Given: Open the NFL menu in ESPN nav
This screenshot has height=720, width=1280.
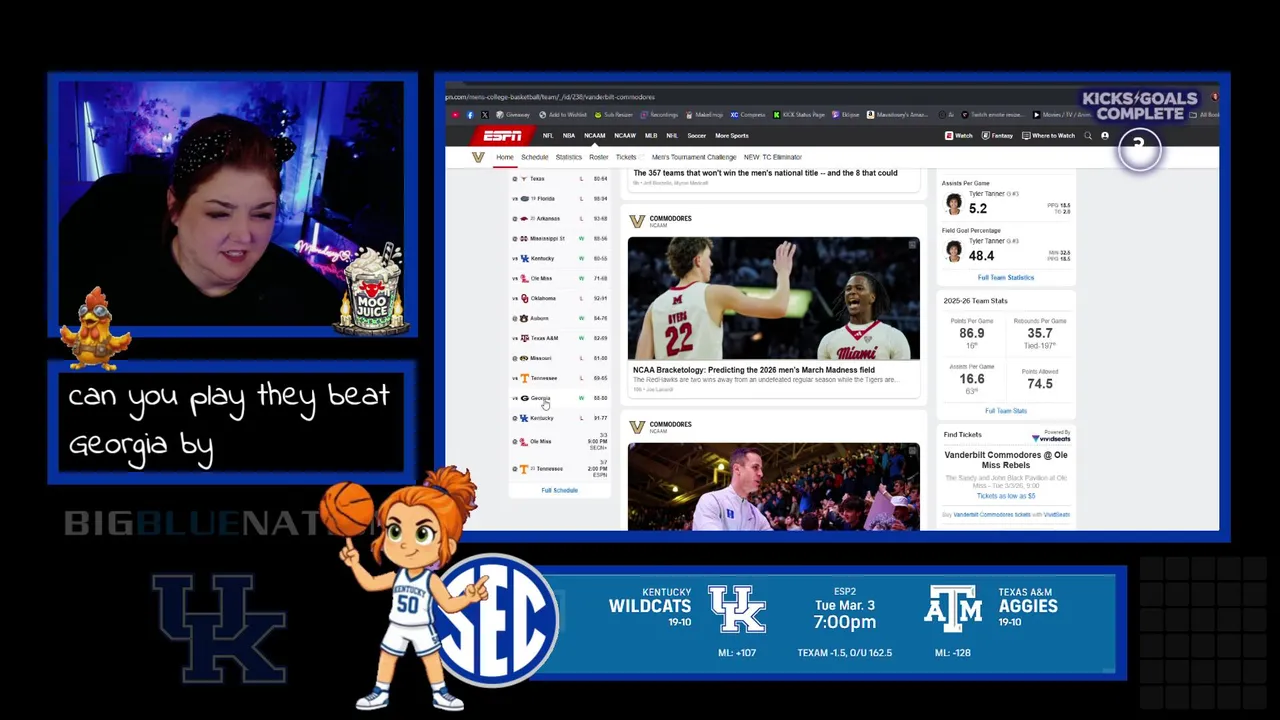Looking at the screenshot, I should 548,135.
